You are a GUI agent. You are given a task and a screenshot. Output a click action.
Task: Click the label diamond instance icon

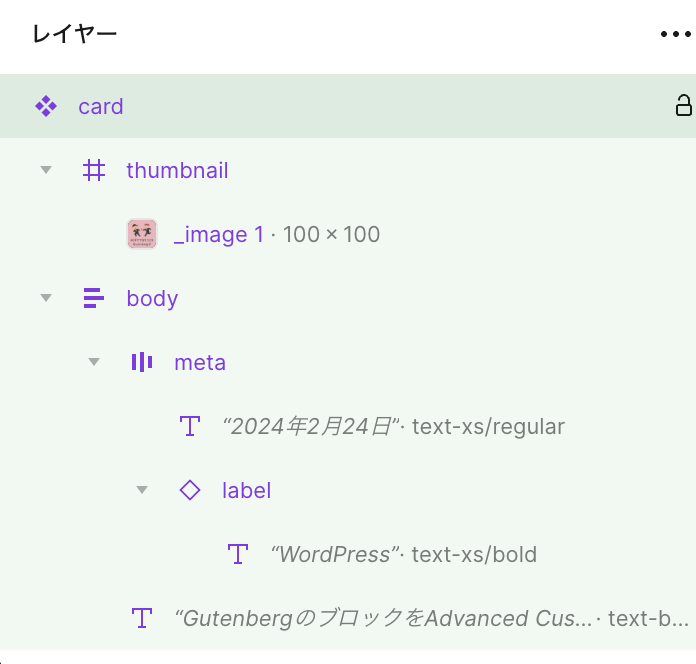[190, 490]
